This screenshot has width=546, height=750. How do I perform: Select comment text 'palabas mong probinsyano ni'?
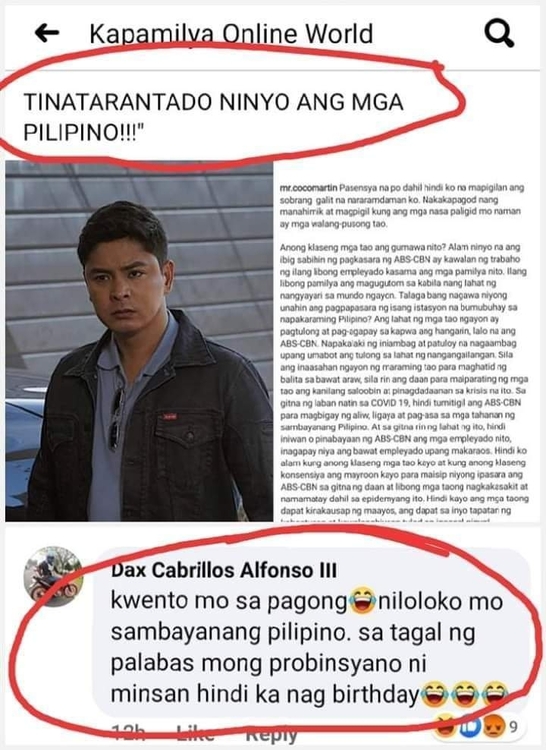pos(269,664)
